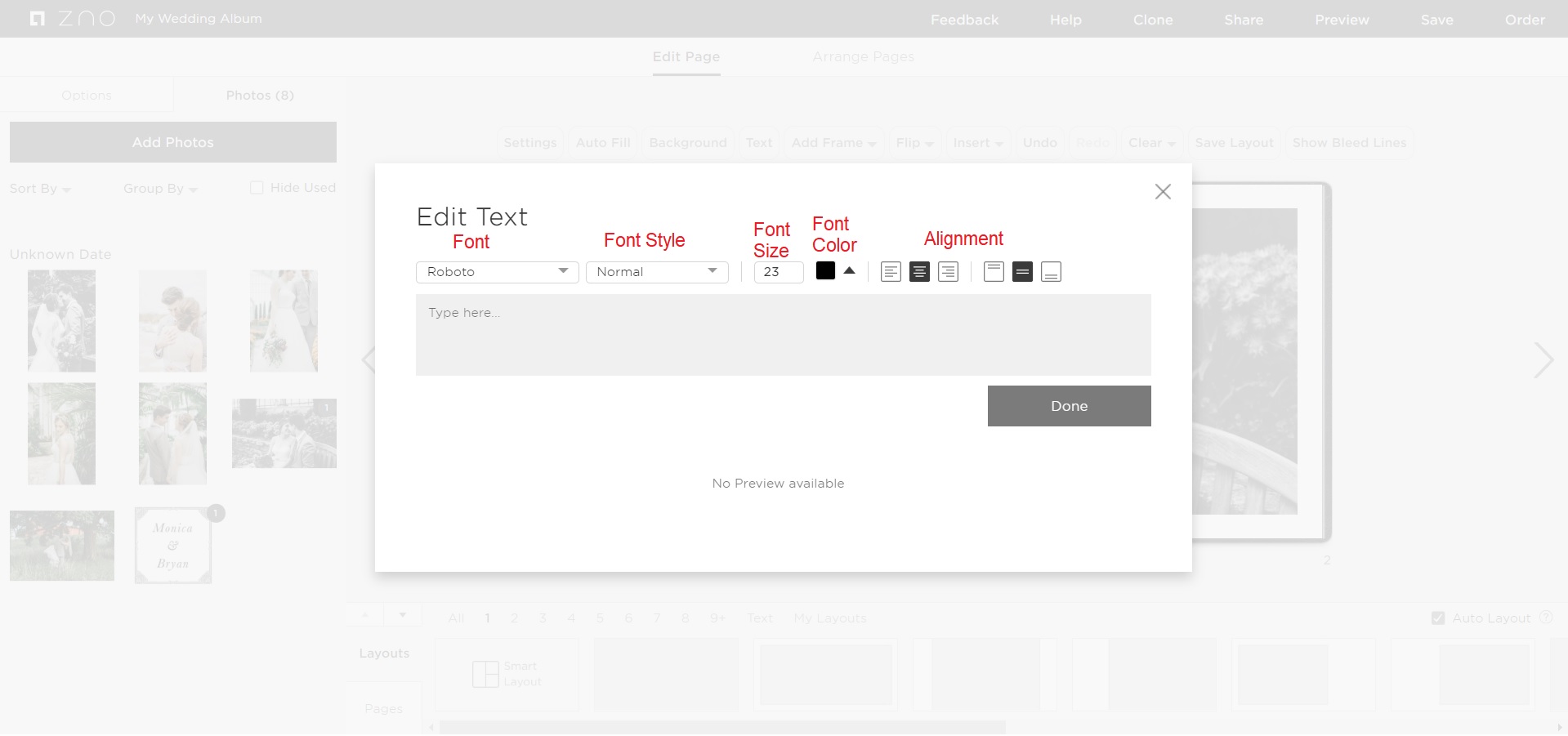This screenshot has width=1568, height=736.
Task: Open the Add Frame dropdown
Action: coord(833,143)
